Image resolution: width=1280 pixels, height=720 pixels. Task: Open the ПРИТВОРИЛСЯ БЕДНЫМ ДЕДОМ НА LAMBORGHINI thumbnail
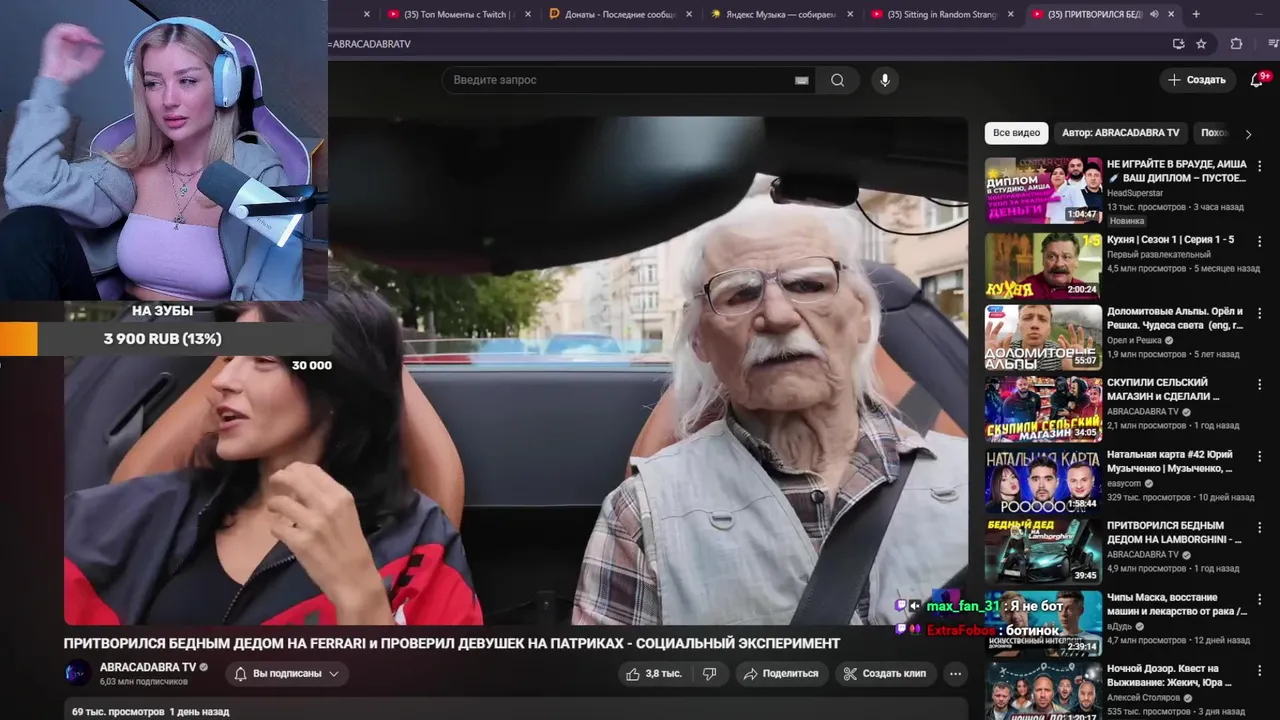[1043, 551]
